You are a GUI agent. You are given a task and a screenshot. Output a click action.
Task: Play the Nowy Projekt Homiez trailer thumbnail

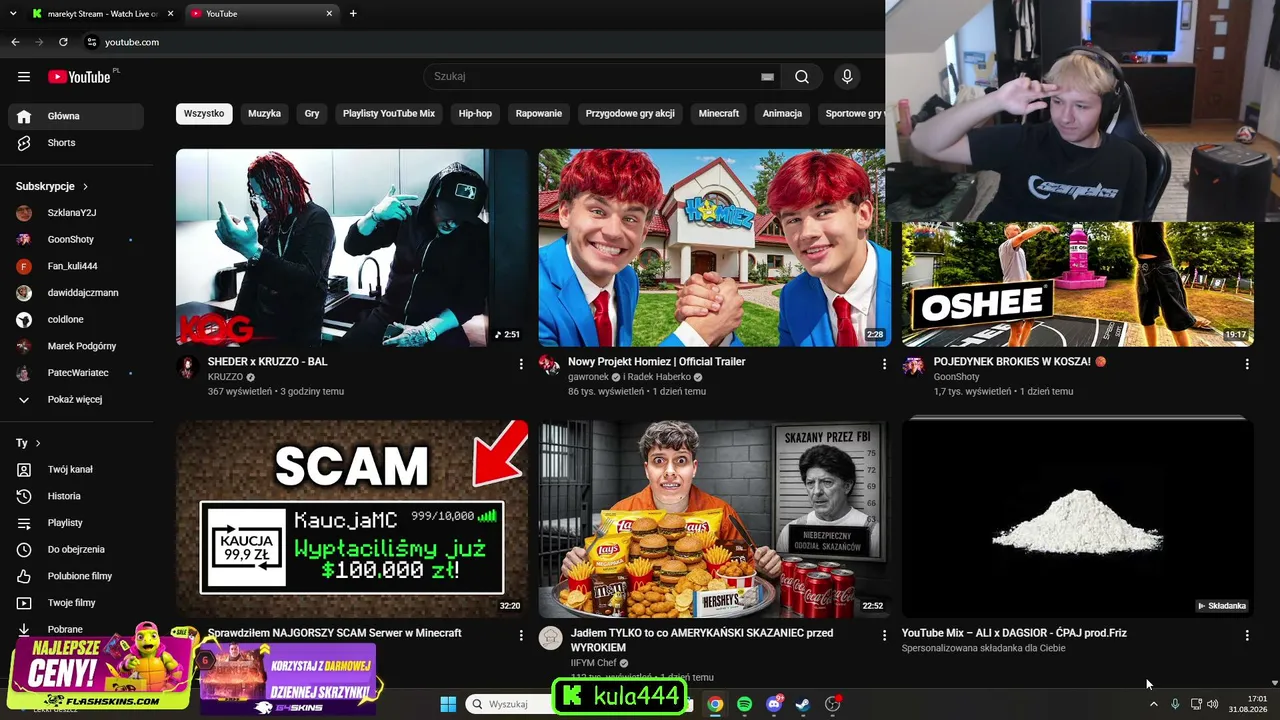click(x=714, y=247)
